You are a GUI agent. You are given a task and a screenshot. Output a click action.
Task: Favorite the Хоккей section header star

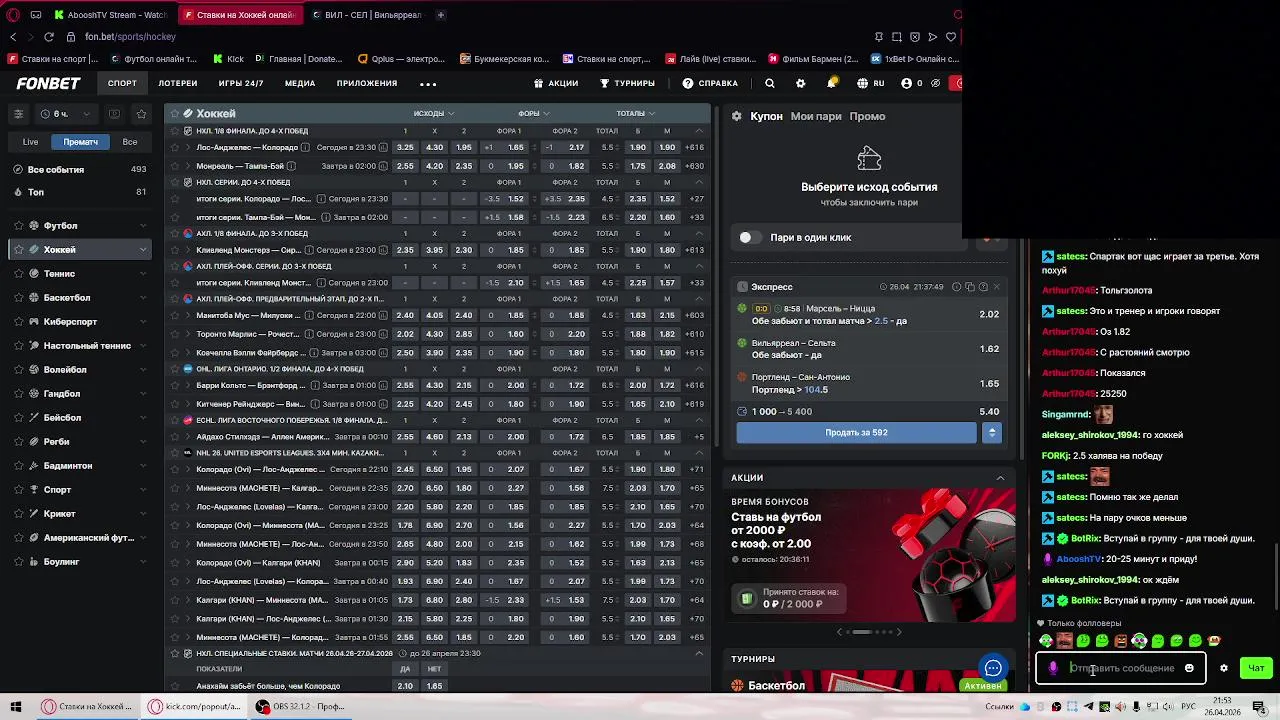tap(174, 113)
